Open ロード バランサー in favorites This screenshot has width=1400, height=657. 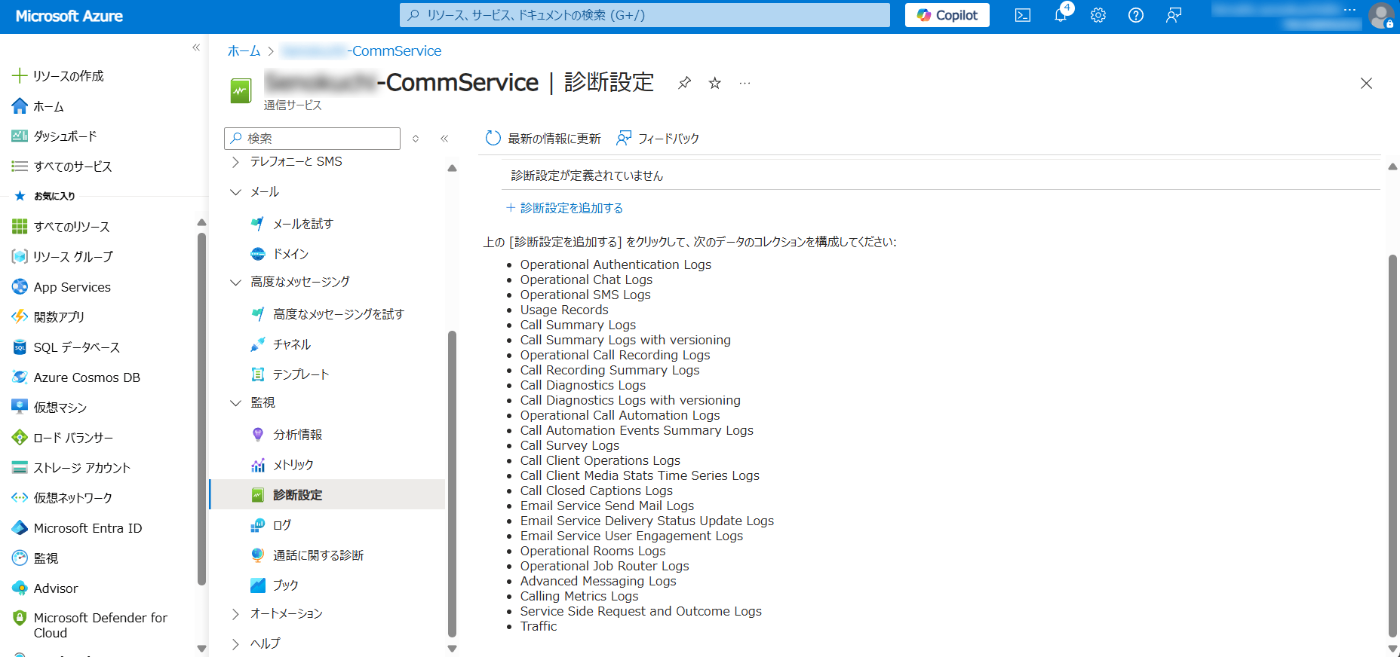click(x=62, y=437)
